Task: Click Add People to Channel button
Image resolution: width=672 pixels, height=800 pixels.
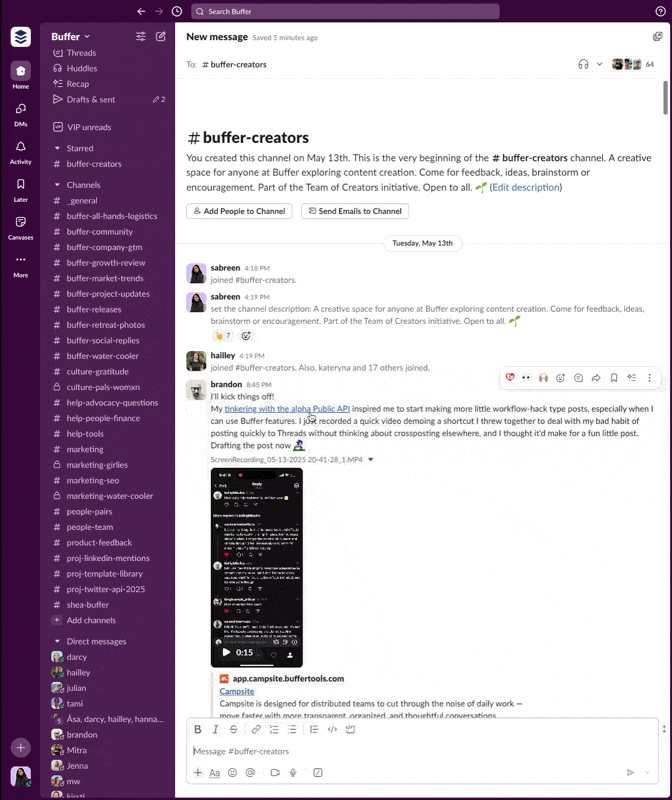Action: (239, 211)
